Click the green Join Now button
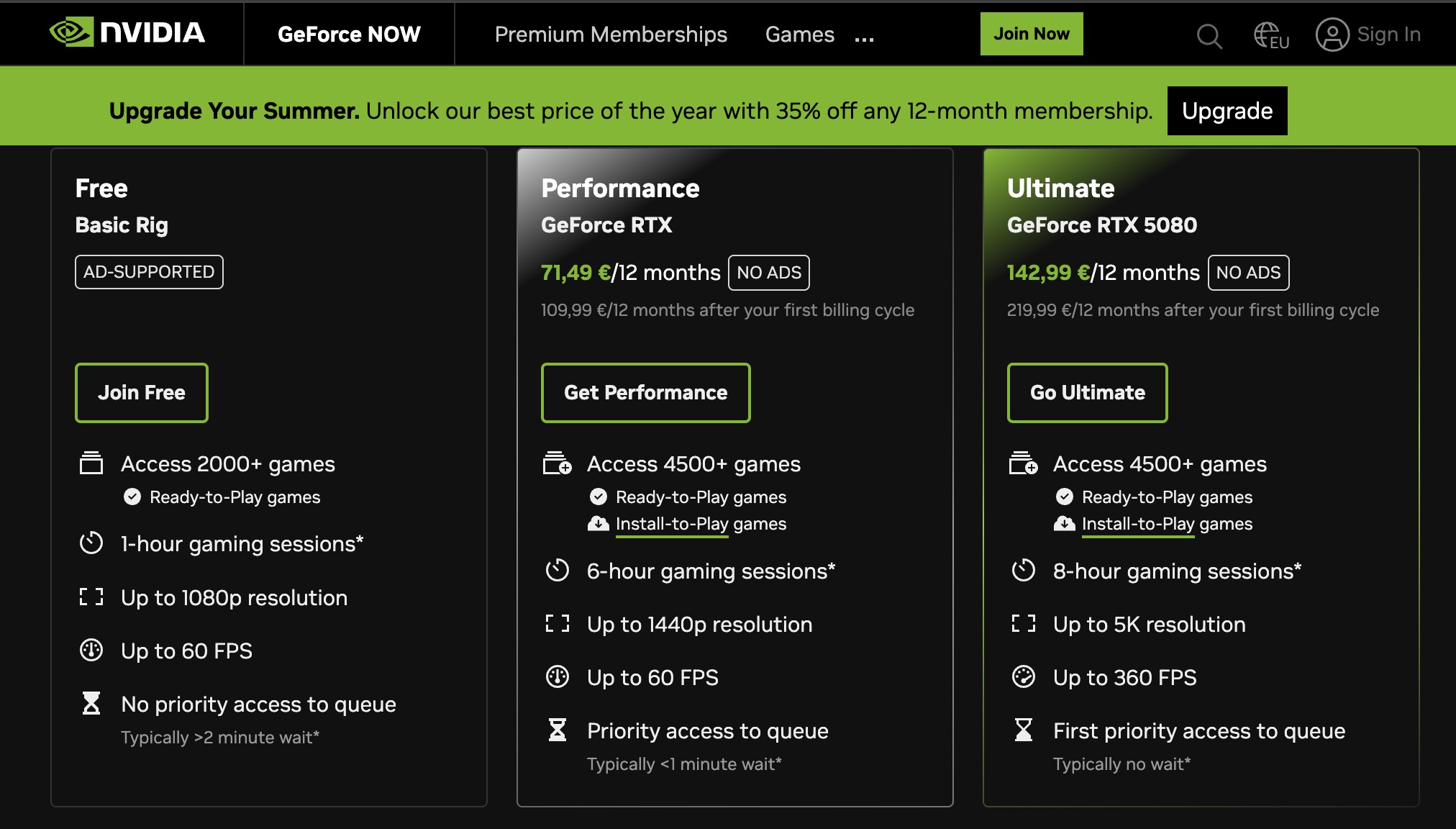This screenshot has width=1456, height=829. (1032, 34)
